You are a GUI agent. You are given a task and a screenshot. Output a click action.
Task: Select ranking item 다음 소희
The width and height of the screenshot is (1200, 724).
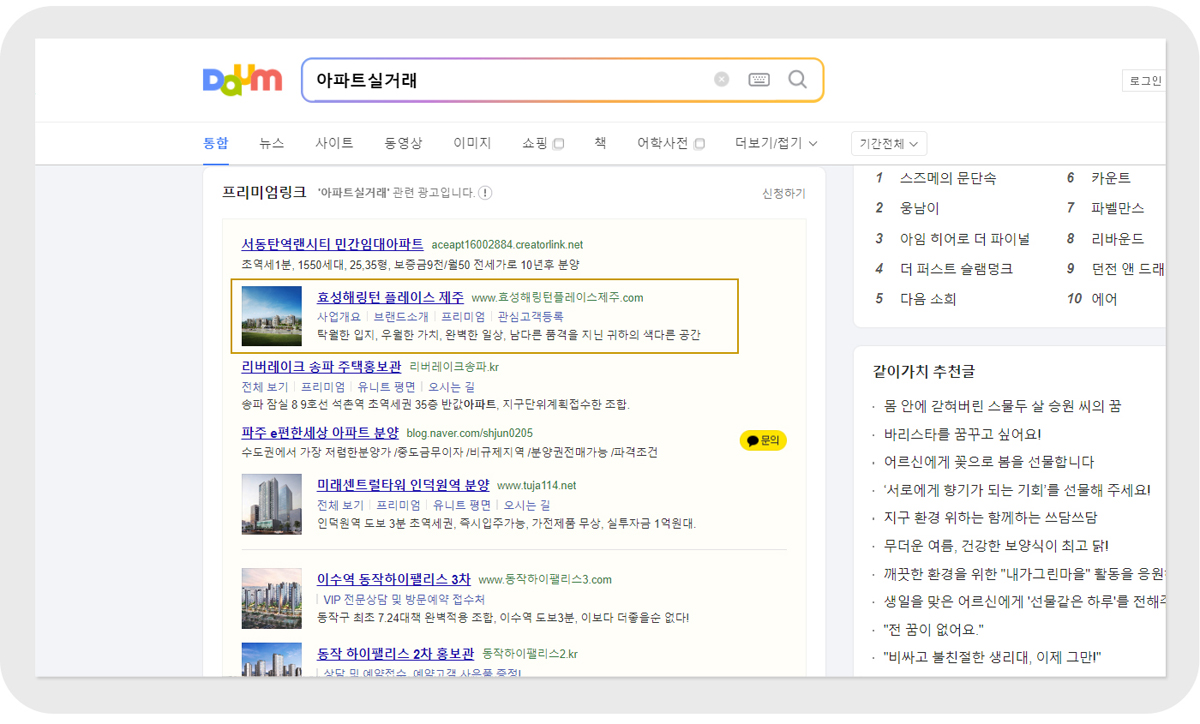[x=928, y=299]
